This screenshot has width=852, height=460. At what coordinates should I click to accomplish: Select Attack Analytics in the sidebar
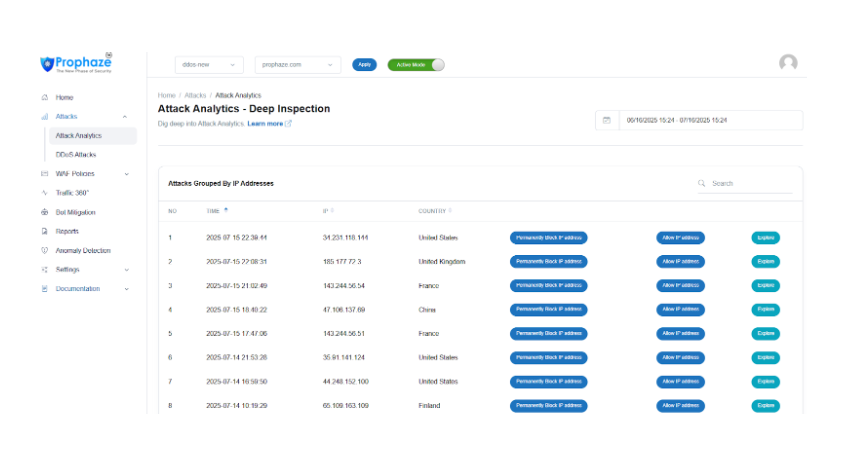(78, 135)
